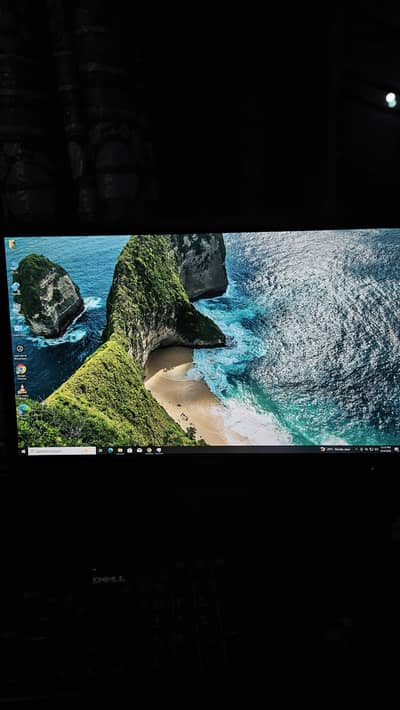
Task: Open Task View on the taskbar
Action: pyautogui.click(x=101, y=451)
